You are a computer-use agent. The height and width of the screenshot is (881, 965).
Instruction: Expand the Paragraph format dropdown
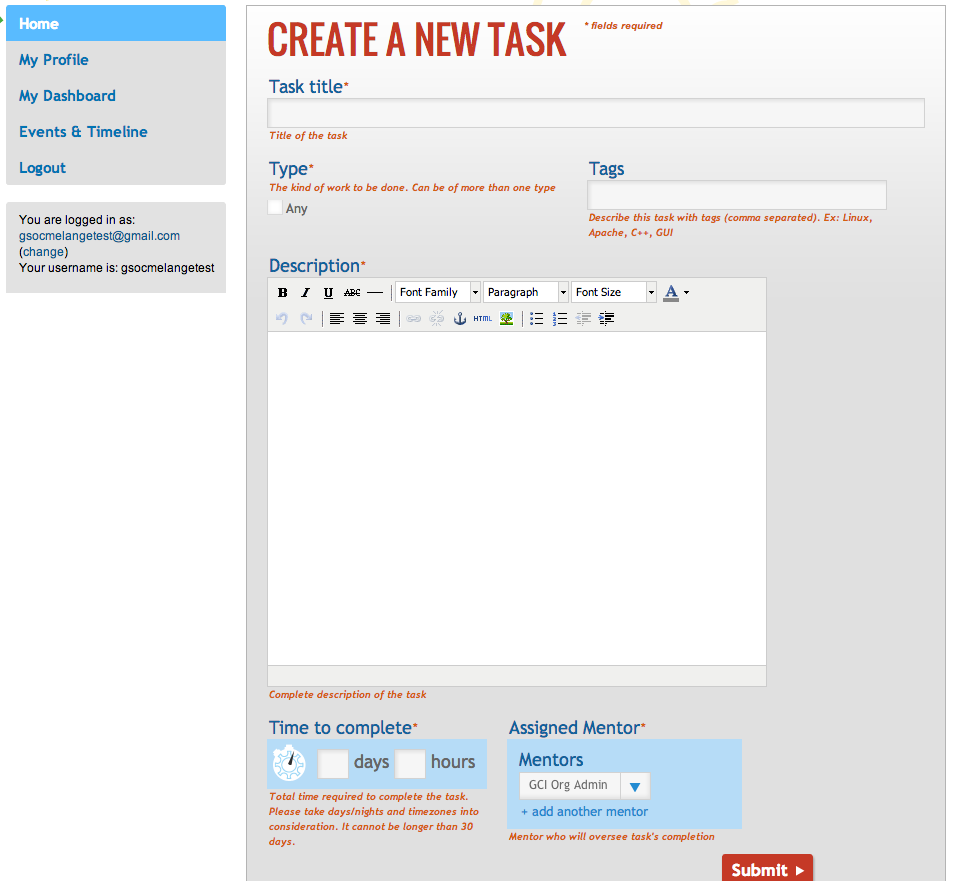(526, 293)
